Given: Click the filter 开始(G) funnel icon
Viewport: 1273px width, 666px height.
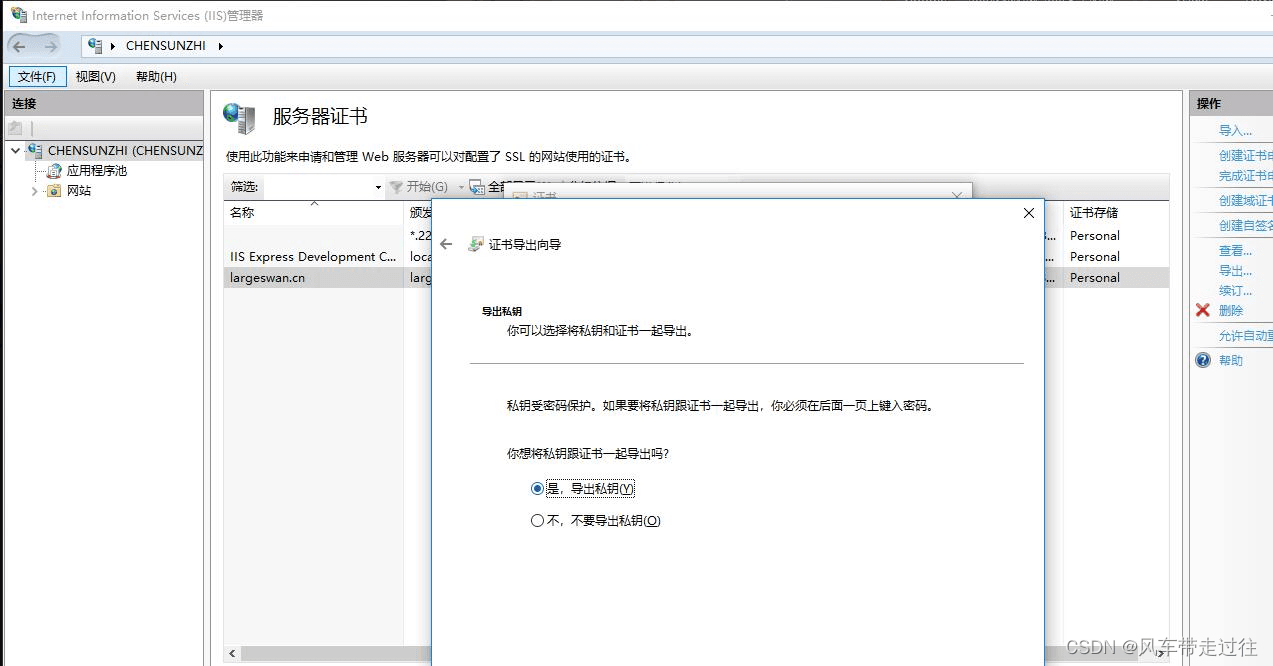Looking at the screenshot, I should pos(396,187).
